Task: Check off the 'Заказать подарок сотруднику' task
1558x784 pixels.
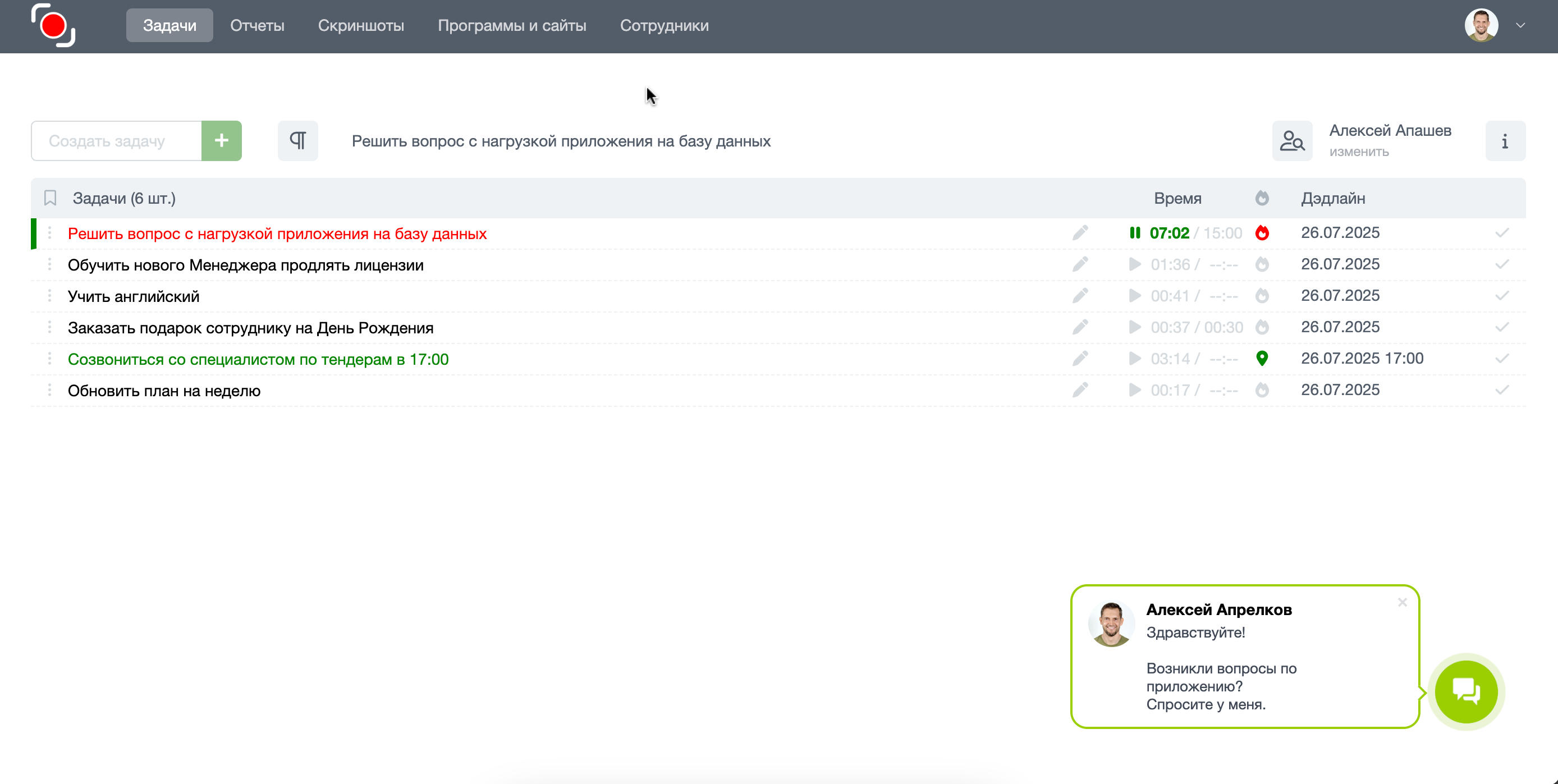Action: (1502, 327)
